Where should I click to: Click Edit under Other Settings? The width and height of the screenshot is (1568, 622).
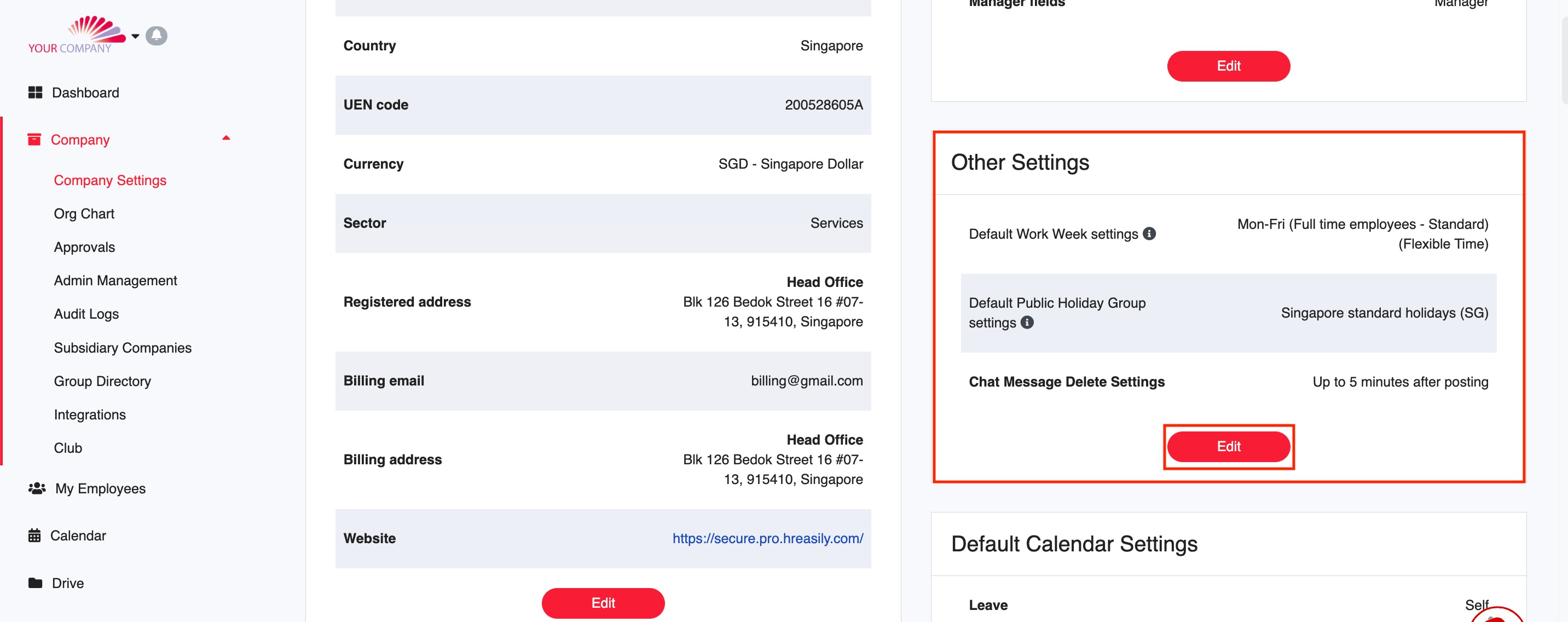point(1228,447)
